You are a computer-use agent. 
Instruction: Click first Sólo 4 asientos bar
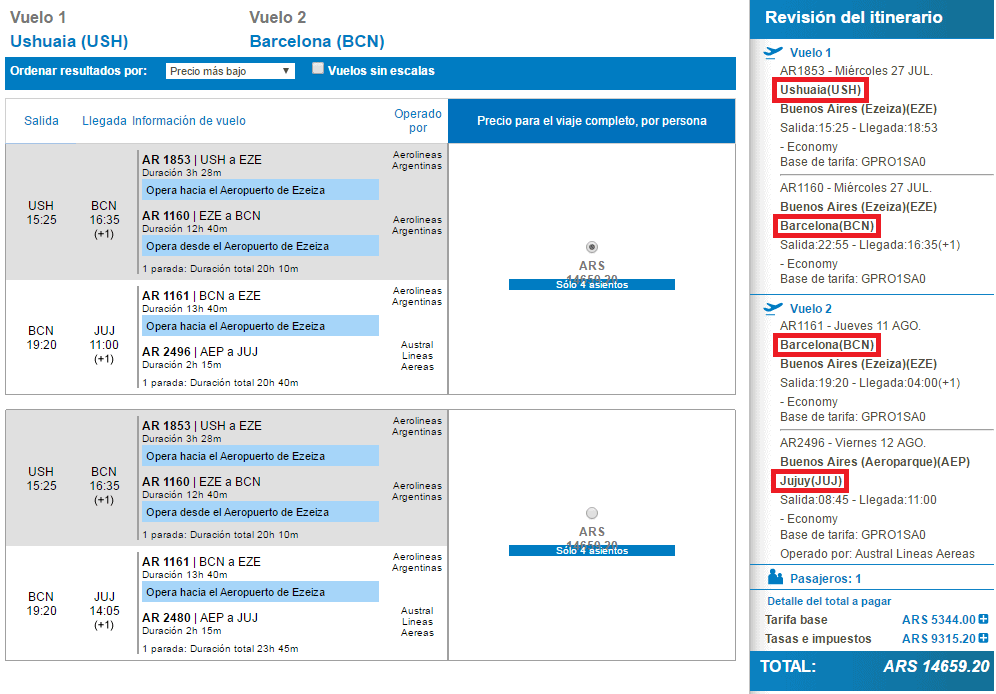click(x=591, y=284)
